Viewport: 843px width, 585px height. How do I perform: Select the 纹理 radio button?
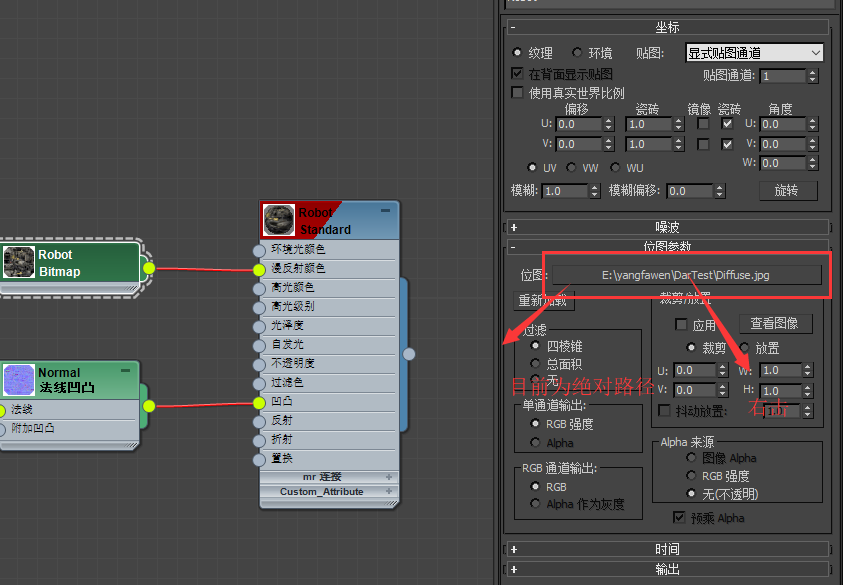tap(517, 52)
